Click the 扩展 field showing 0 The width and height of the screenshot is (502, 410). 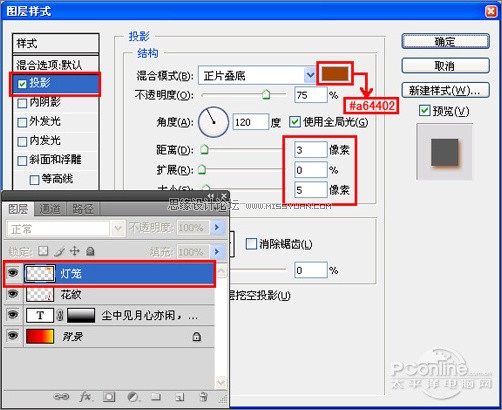click(311, 170)
